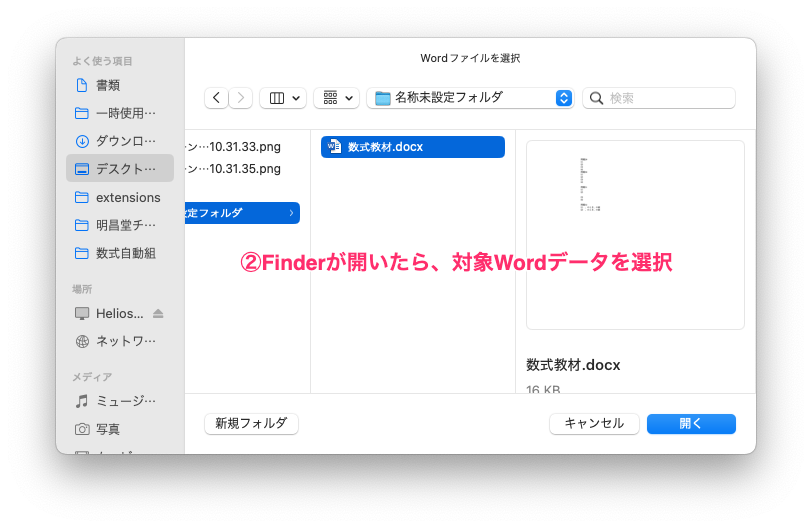
Task: Open the extensions folder in sidebar
Action: (x=127, y=197)
